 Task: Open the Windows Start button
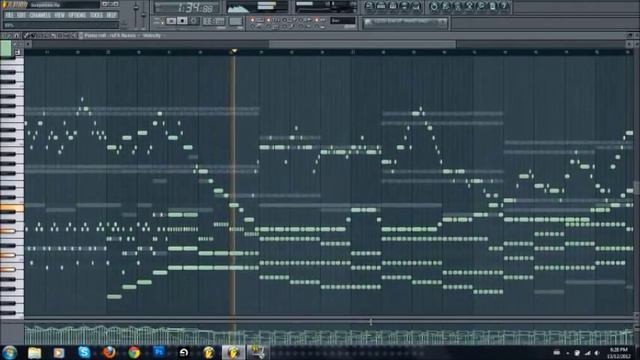(x=9, y=352)
